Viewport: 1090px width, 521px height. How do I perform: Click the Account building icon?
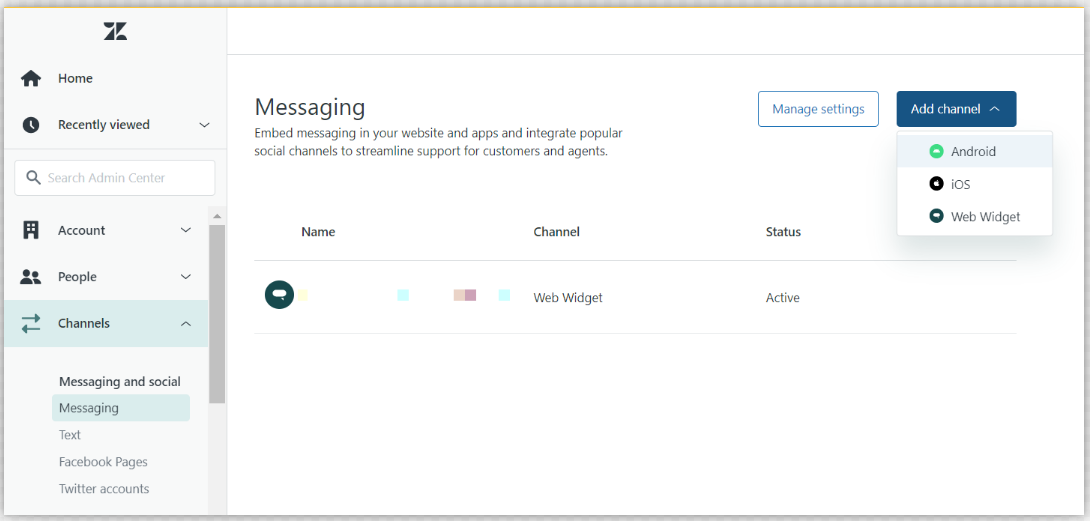31,230
